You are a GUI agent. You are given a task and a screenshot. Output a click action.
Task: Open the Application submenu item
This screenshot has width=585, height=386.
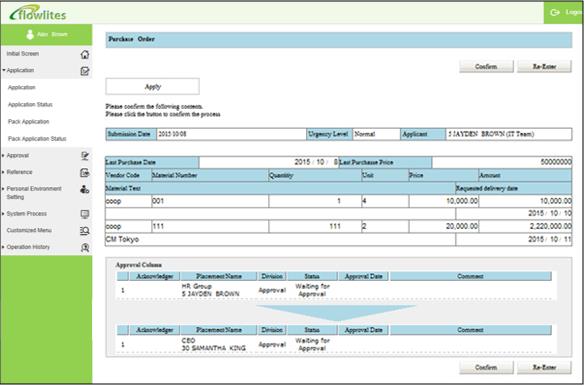(22, 87)
